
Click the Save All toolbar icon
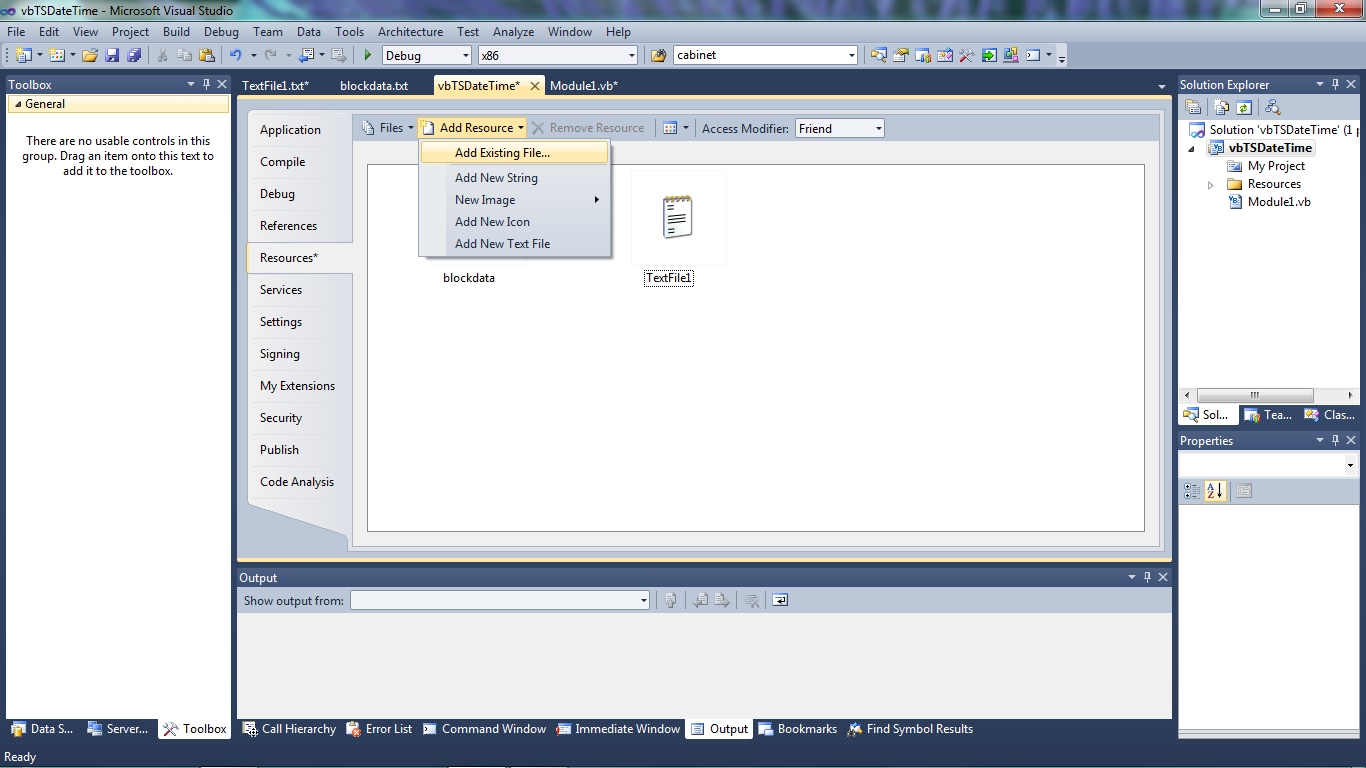134,56
